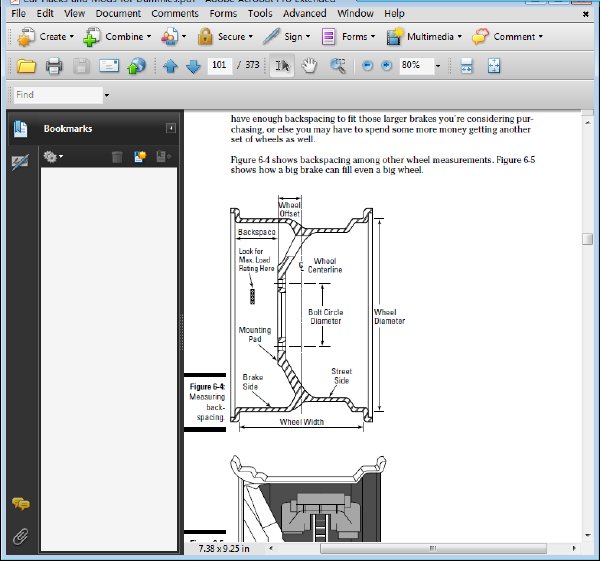The height and width of the screenshot is (561, 600).
Task: Click the vertical scrollbar up arrow
Action: [587, 122]
